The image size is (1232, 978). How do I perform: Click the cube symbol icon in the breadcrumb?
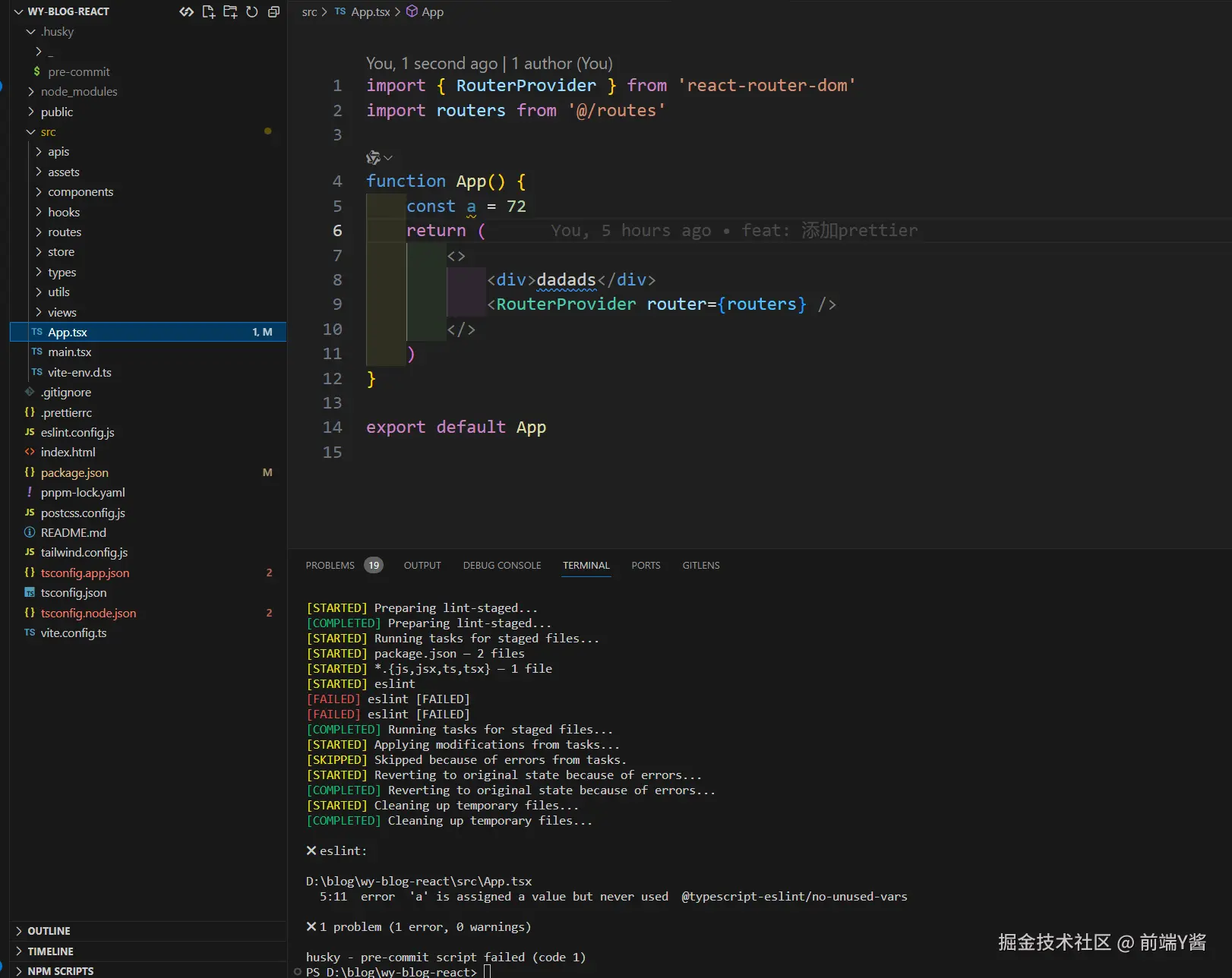click(412, 11)
